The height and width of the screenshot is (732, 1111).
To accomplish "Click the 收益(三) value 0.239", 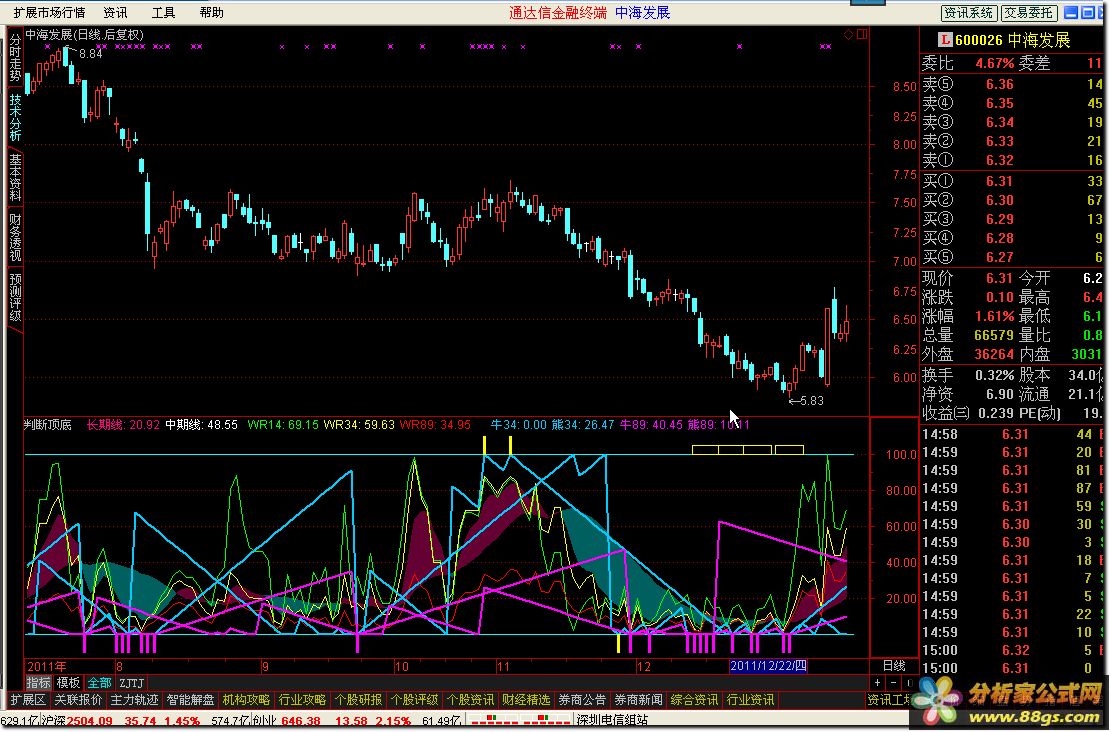I will 996,412.
